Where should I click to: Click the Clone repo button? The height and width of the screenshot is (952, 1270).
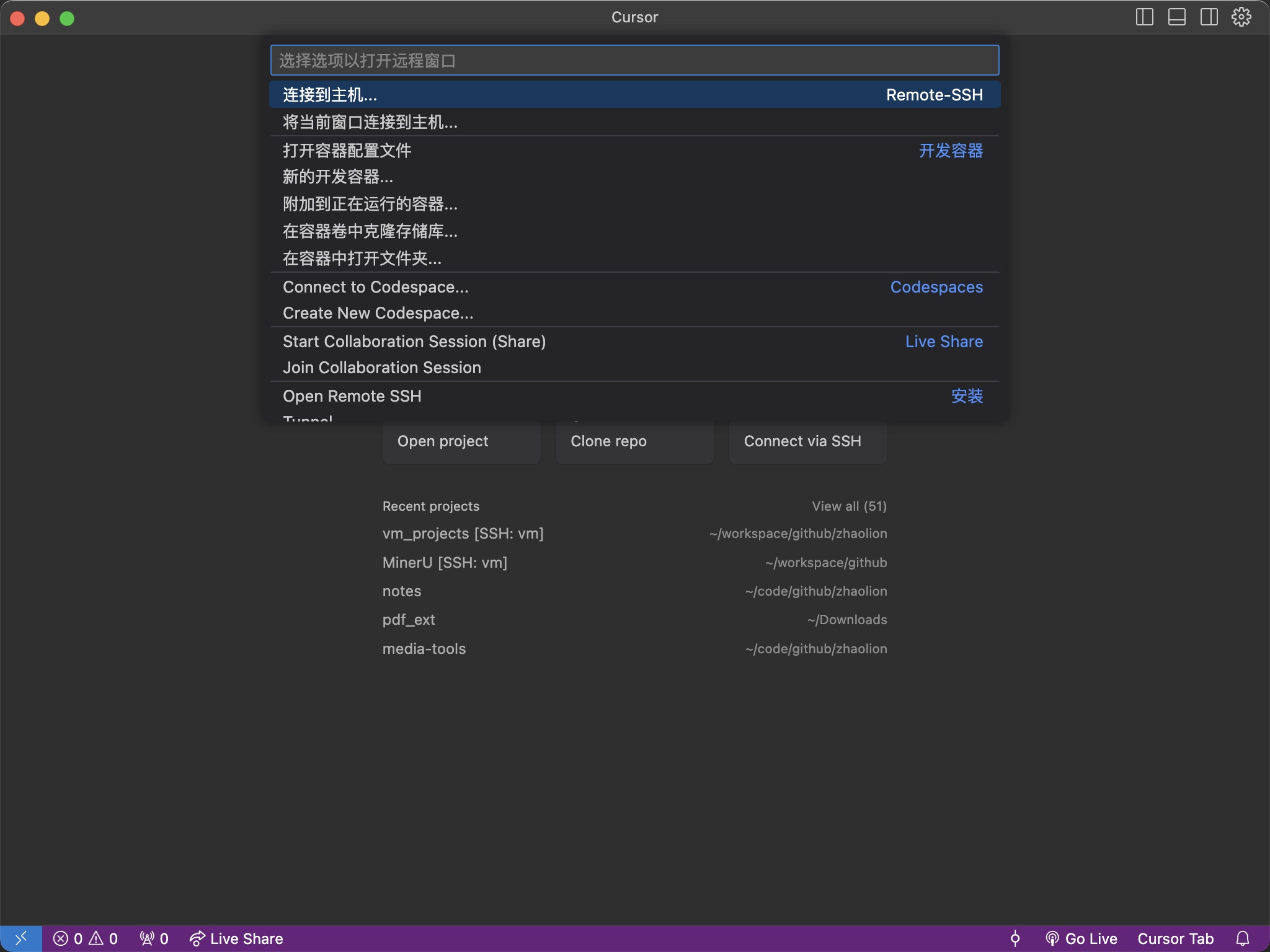634,441
